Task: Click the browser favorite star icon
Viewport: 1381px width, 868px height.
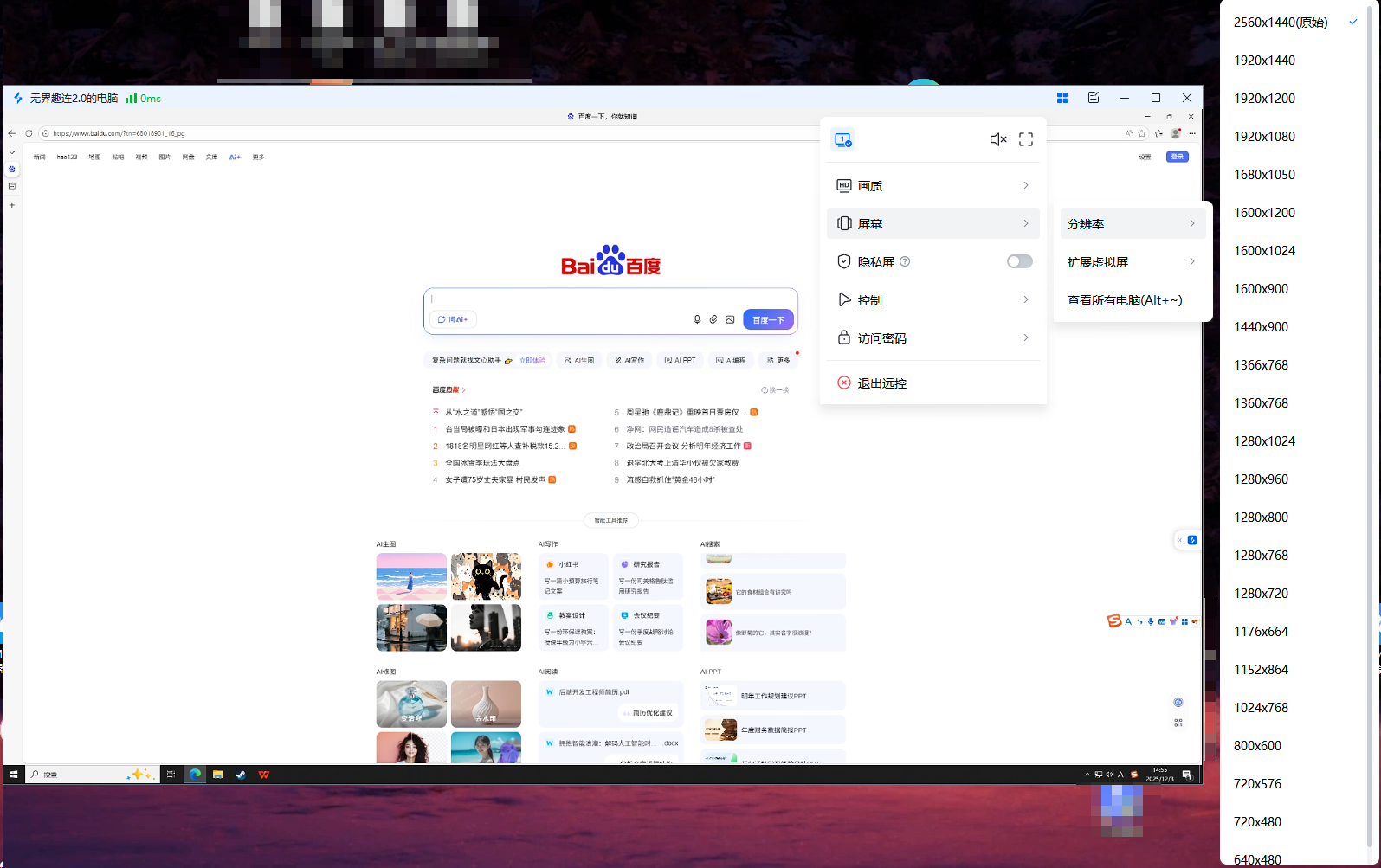Action: click(1142, 133)
